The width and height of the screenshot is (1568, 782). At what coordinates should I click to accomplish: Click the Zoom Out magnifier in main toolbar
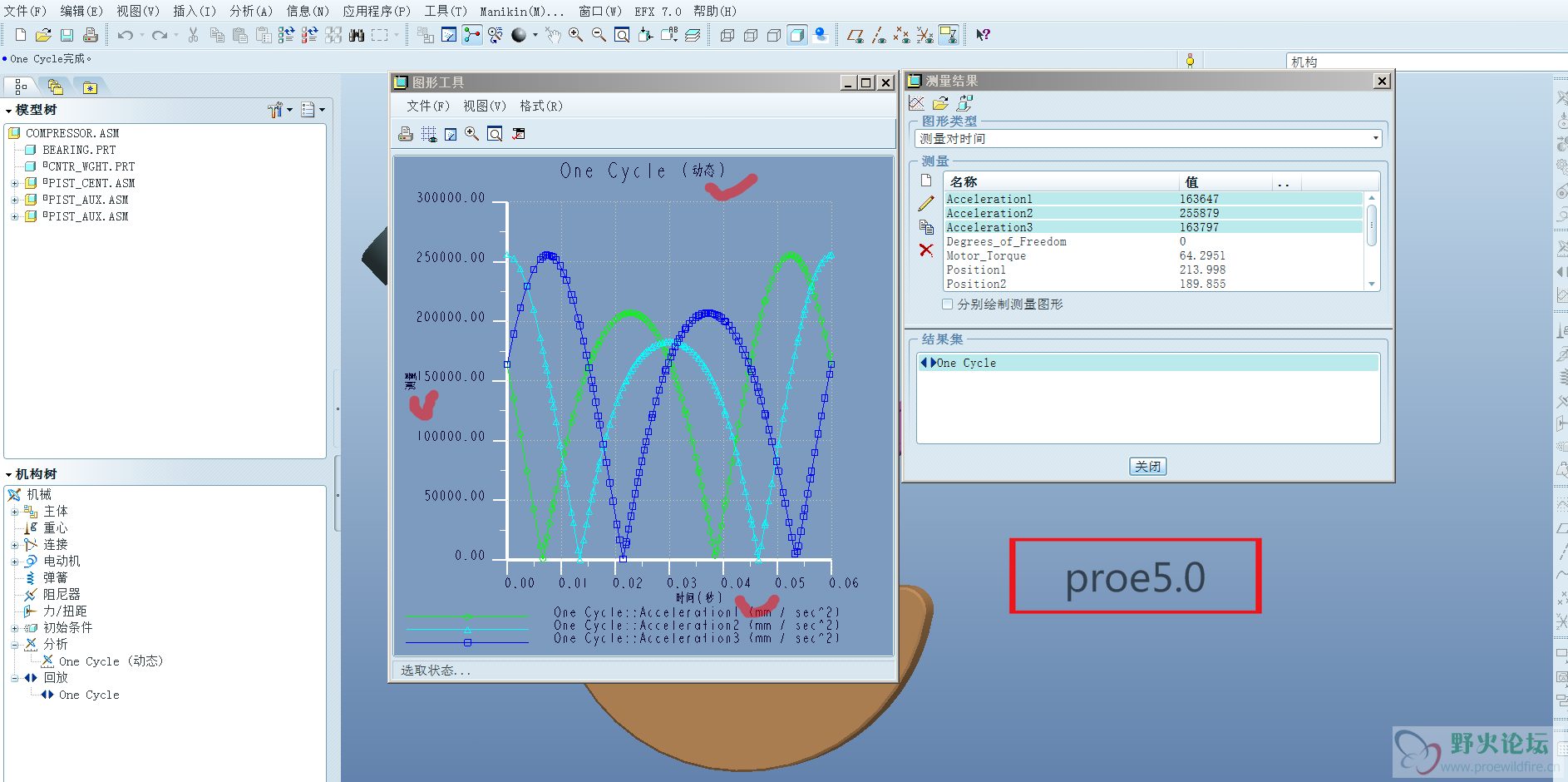pyautogui.click(x=599, y=35)
